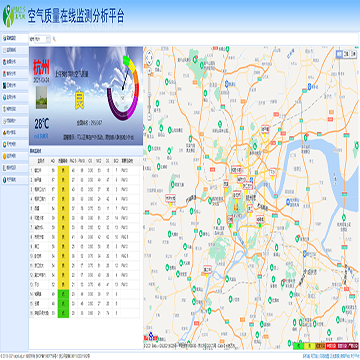Click the green 优 swatch in map legend
This screenshot has width=360, height=360.
coord(298,346)
